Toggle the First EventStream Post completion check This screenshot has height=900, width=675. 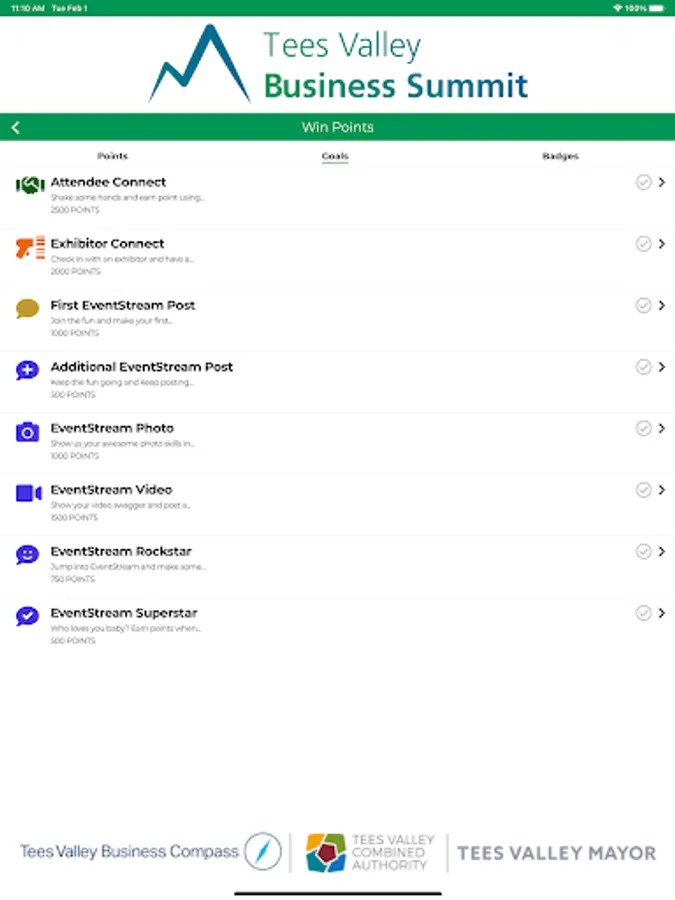point(643,305)
